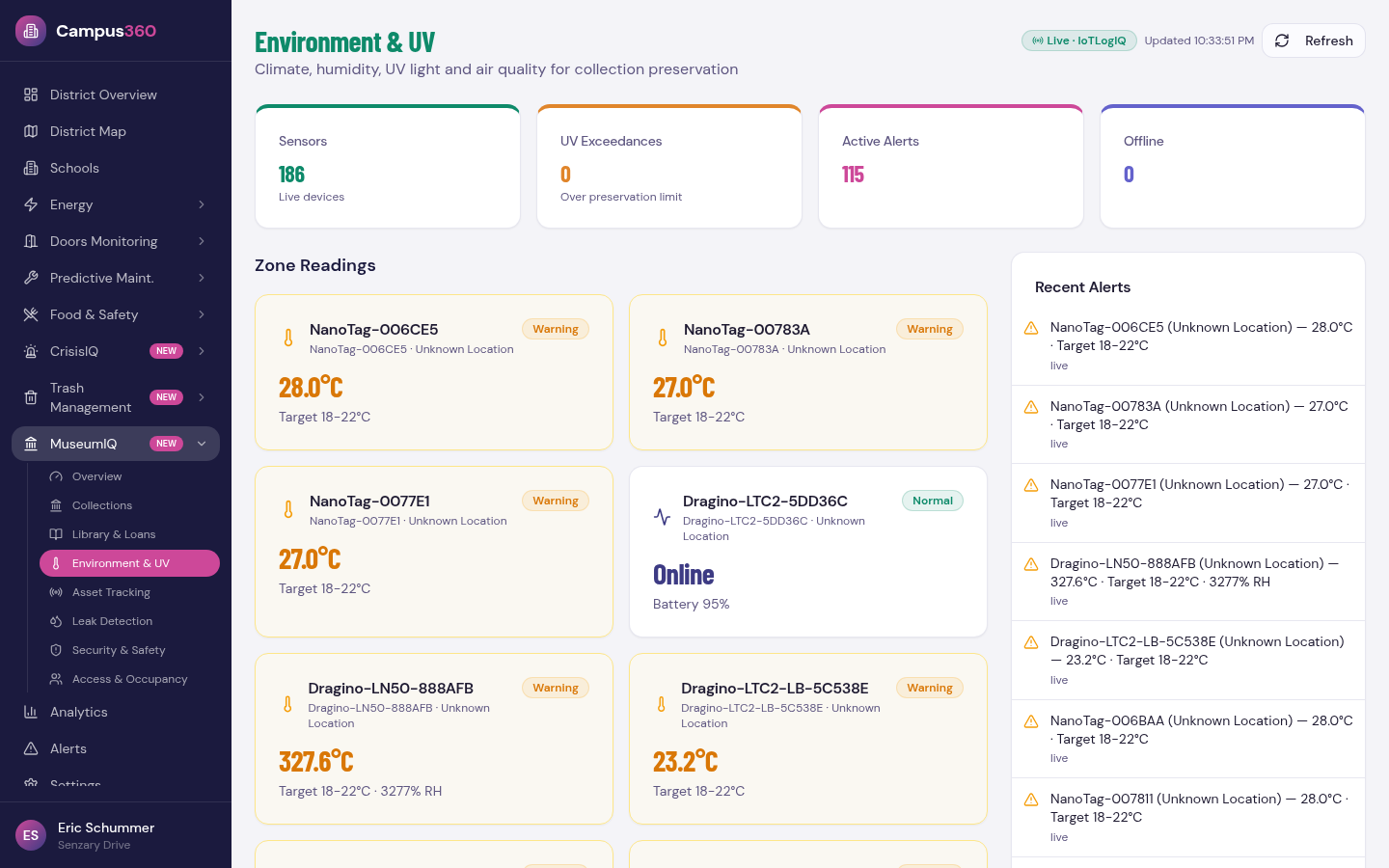The height and width of the screenshot is (868, 1389).
Task: Click the 23.2°C reading value
Action: [x=685, y=762]
